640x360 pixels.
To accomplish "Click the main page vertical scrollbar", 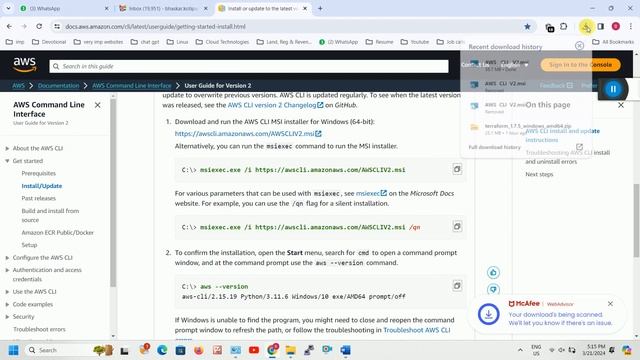I will coord(636,220).
